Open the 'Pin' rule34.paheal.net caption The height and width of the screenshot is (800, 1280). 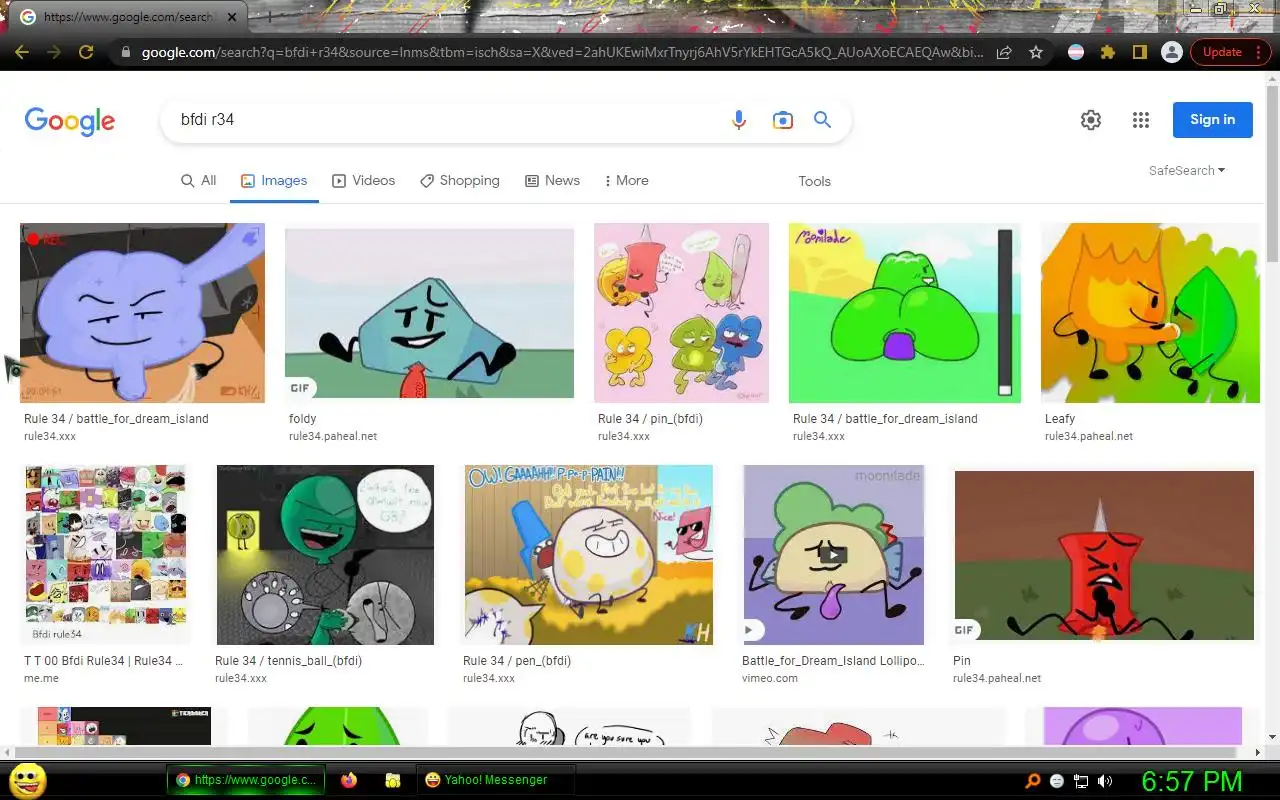coord(962,661)
